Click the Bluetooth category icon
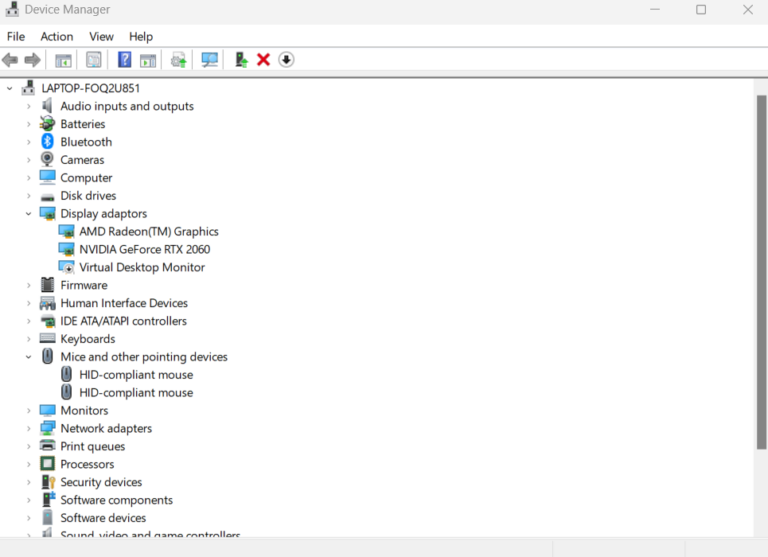Screen dimensions: 768x557 (x=47, y=142)
